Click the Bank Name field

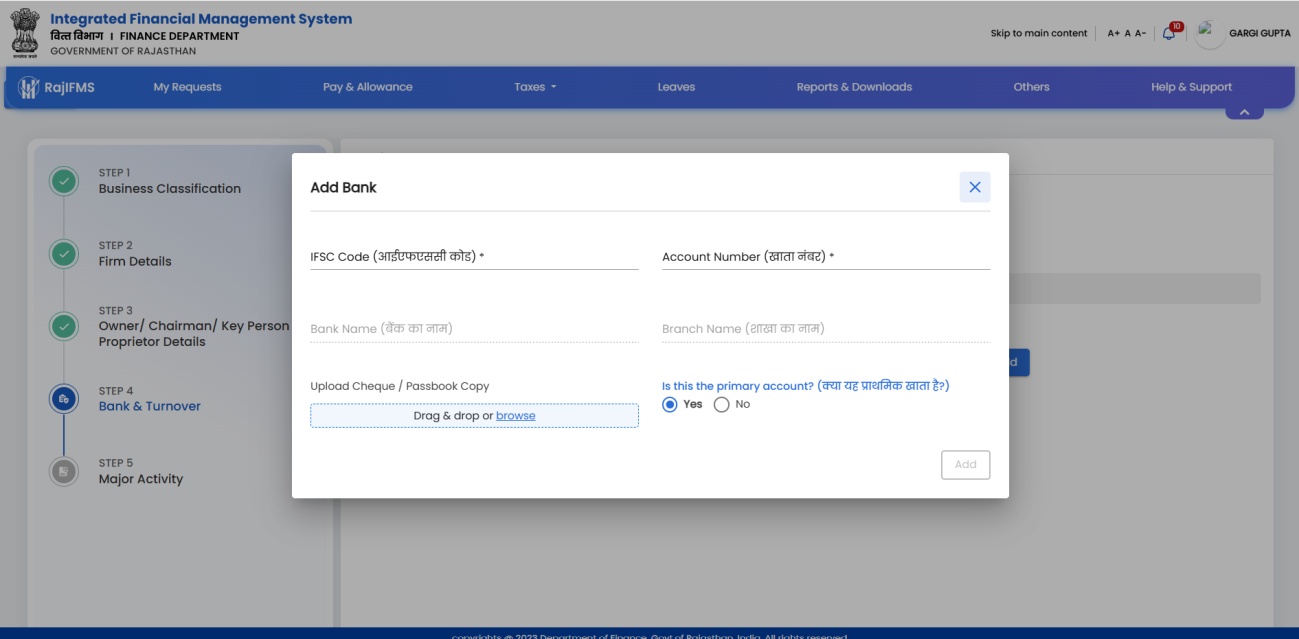pos(474,329)
